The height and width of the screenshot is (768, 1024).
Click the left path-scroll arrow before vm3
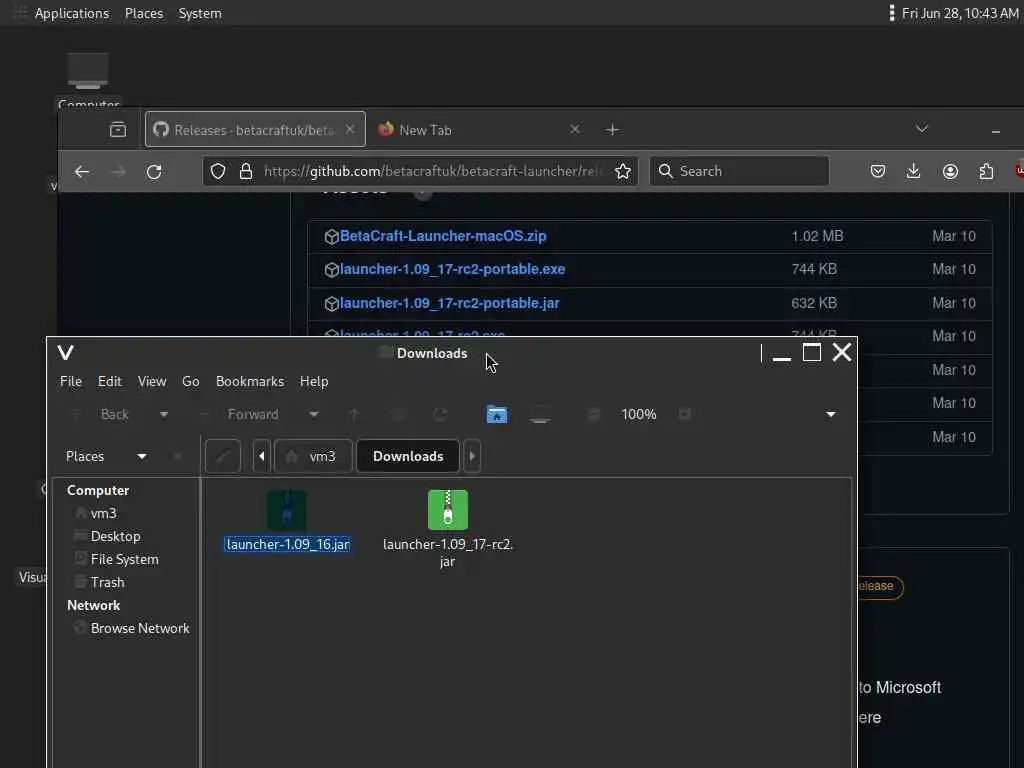click(x=261, y=456)
